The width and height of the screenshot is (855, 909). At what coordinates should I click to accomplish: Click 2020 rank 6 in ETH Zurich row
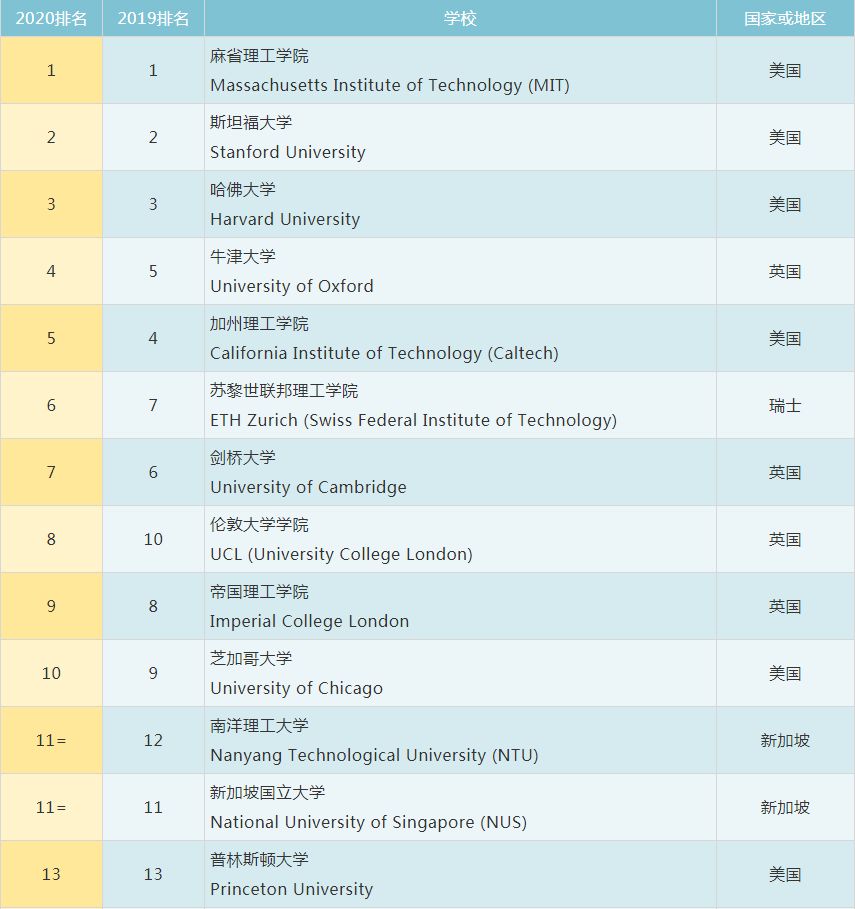(51, 405)
